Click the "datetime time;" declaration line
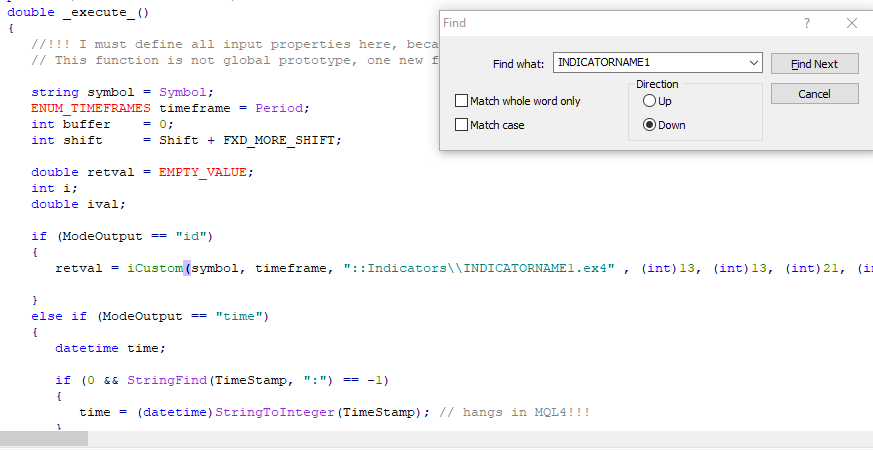The image size is (873, 450). [x=110, y=349]
